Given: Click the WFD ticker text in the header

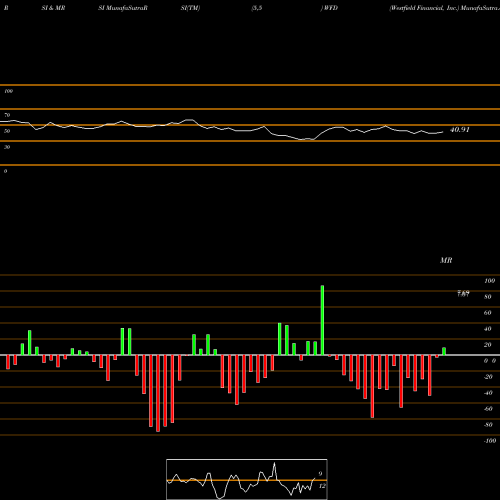Looking at the screenshot, I should point(331,8).
